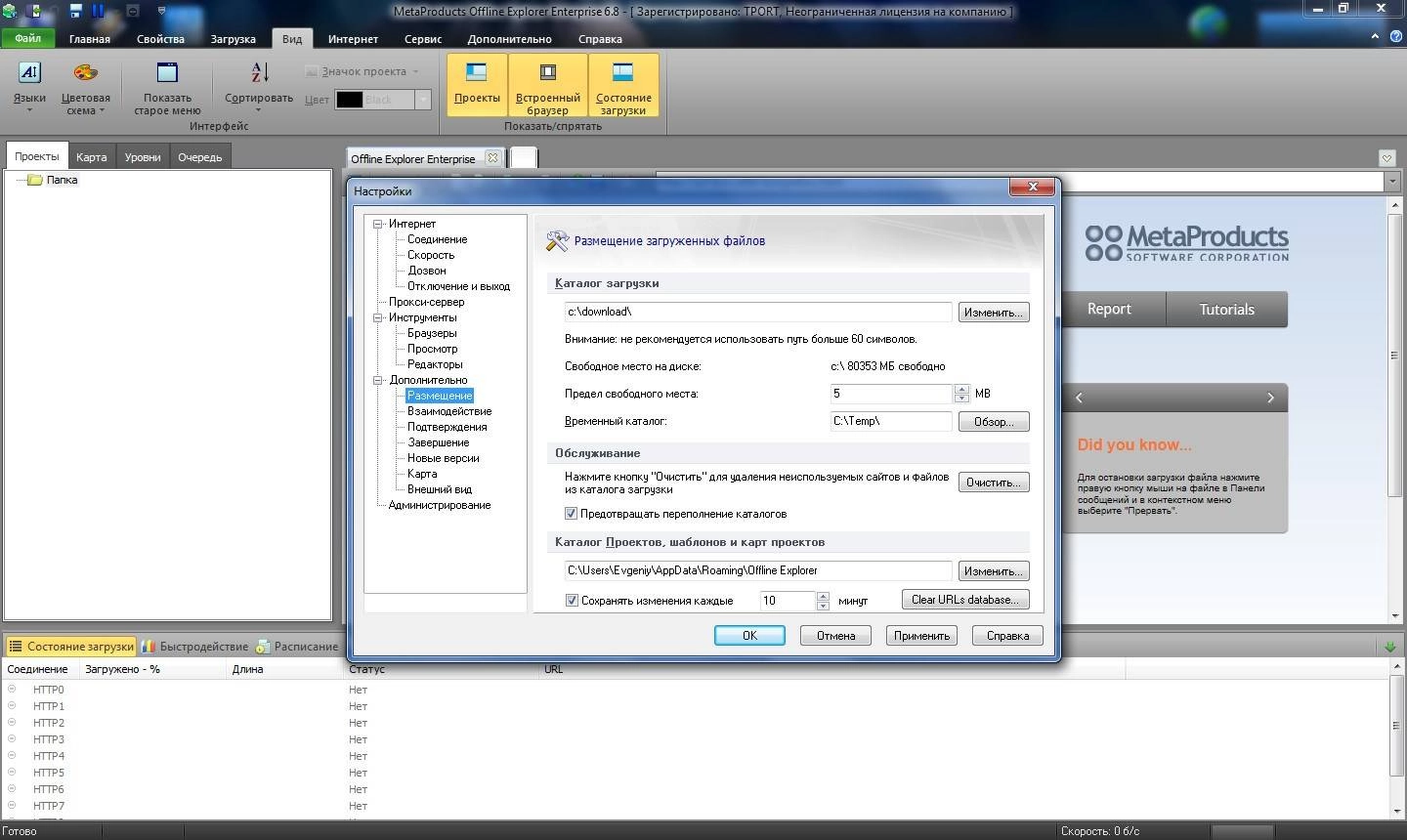This screenshot has height=840, width=1407.
Task: Collapse the Инструменты tree node
Action: (378, 317)
